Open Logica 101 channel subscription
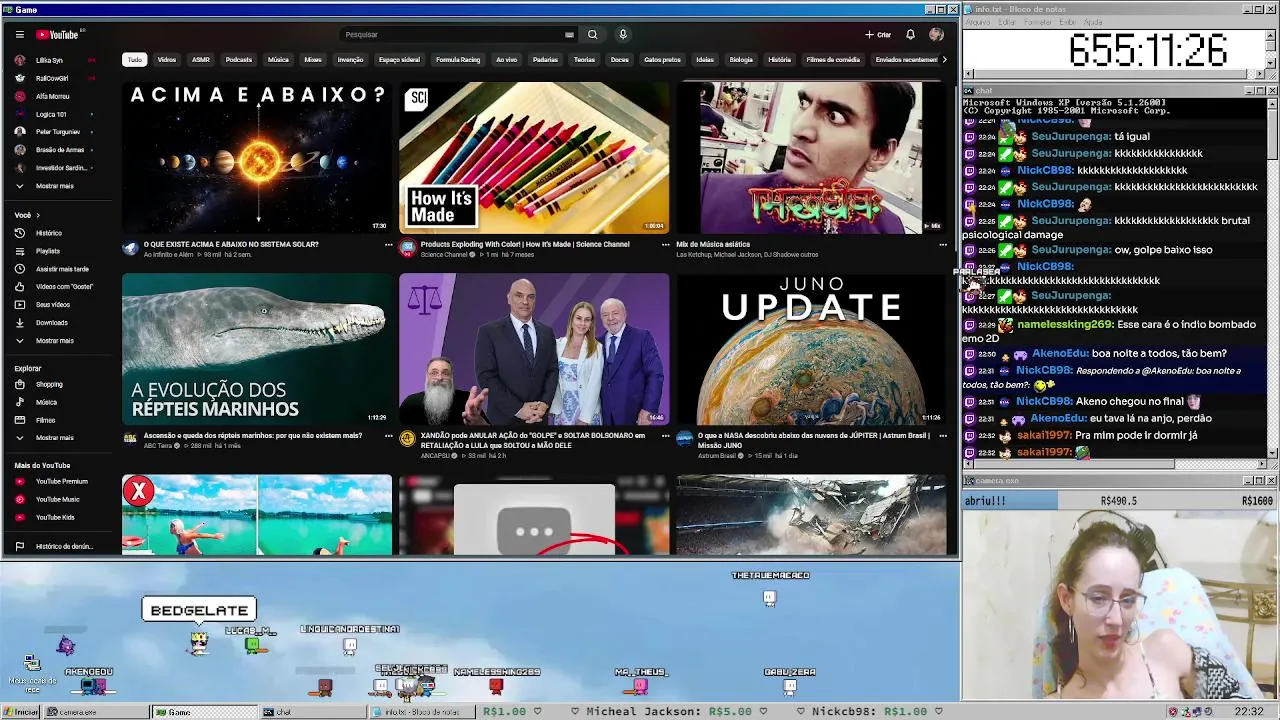The image size is (1280, 720). tap(51, 114)
